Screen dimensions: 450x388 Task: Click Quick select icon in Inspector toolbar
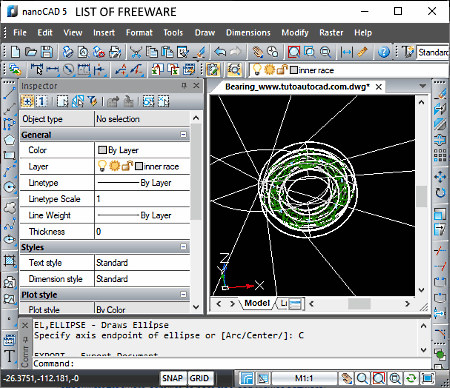click(x=93, y=101)
